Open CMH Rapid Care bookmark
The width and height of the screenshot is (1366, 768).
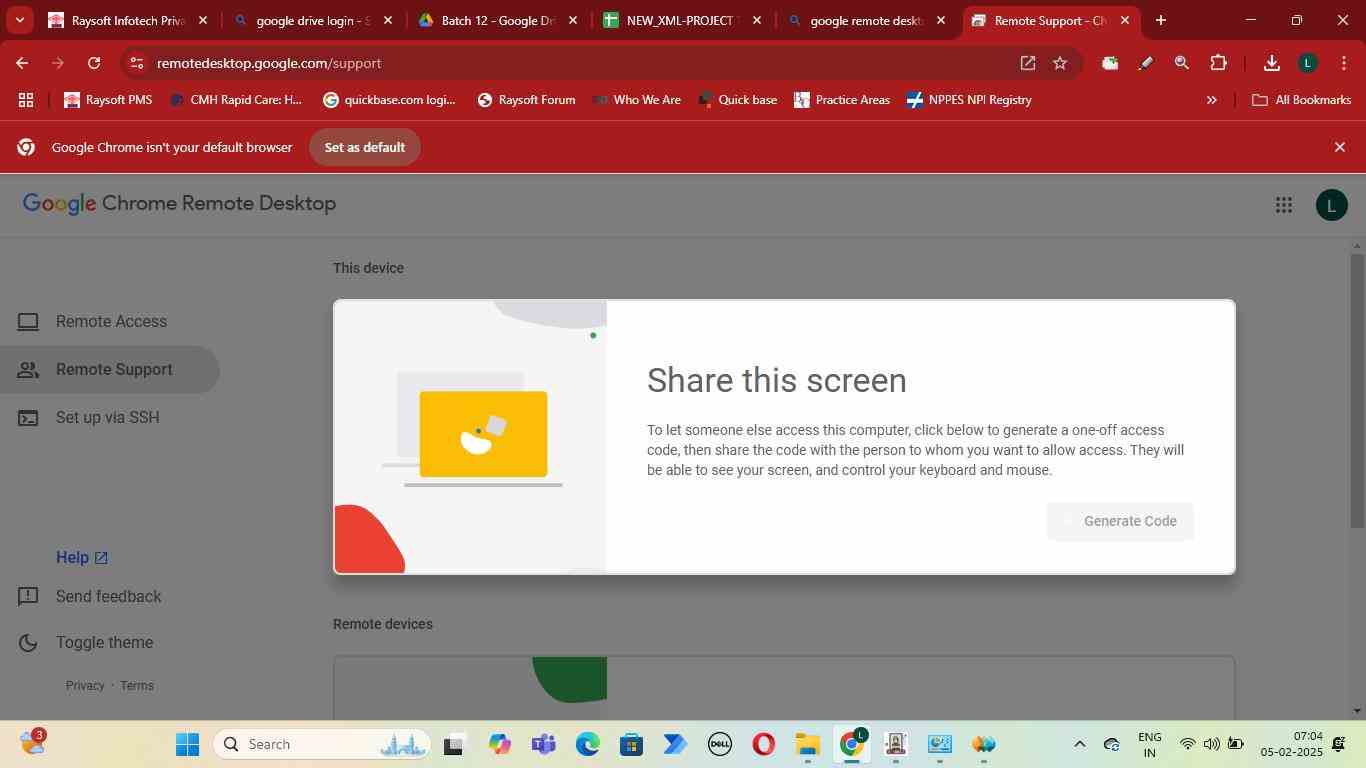pyautogui.click(x=236, y=100)
